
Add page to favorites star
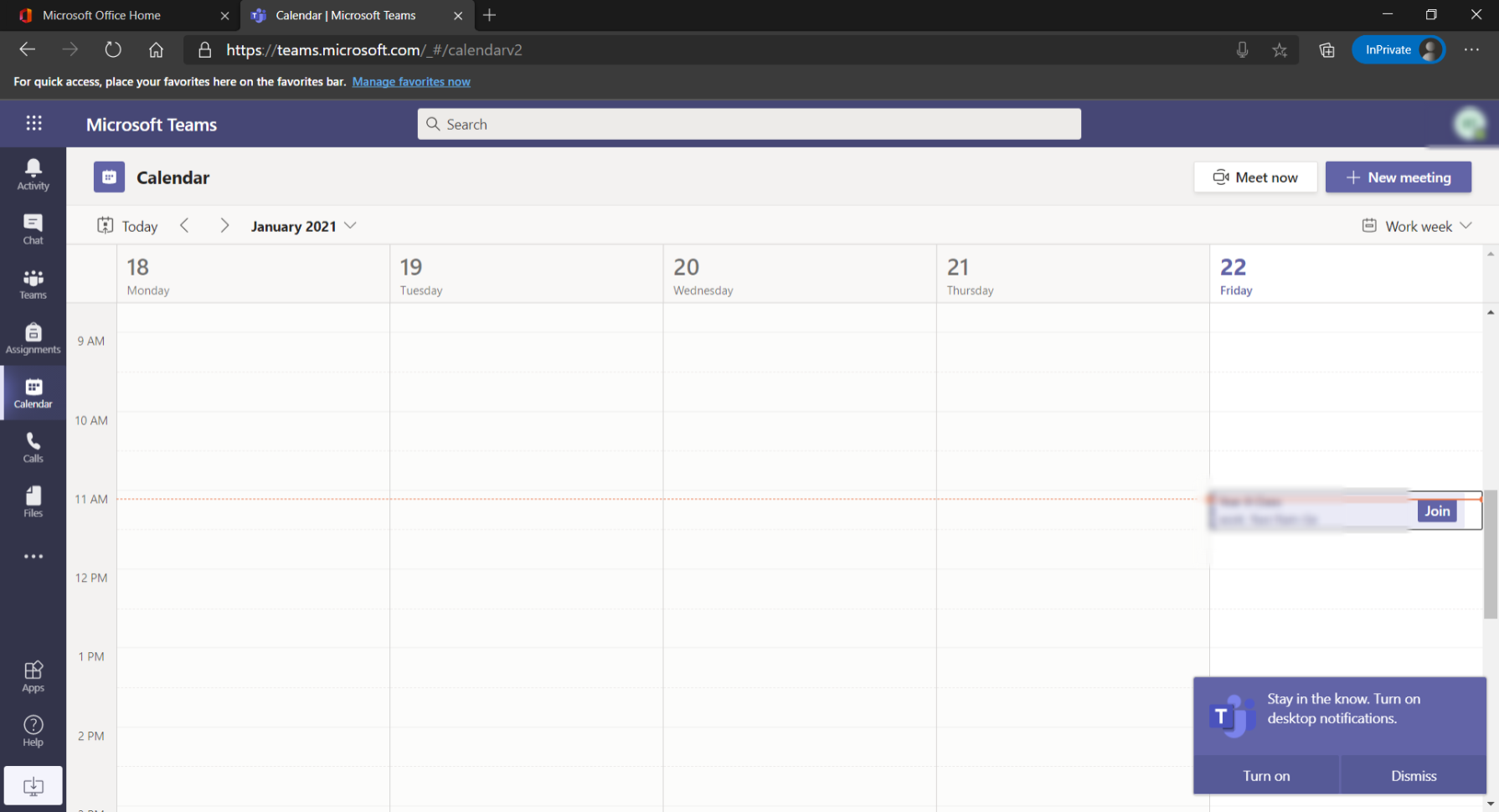point(1280,50)
